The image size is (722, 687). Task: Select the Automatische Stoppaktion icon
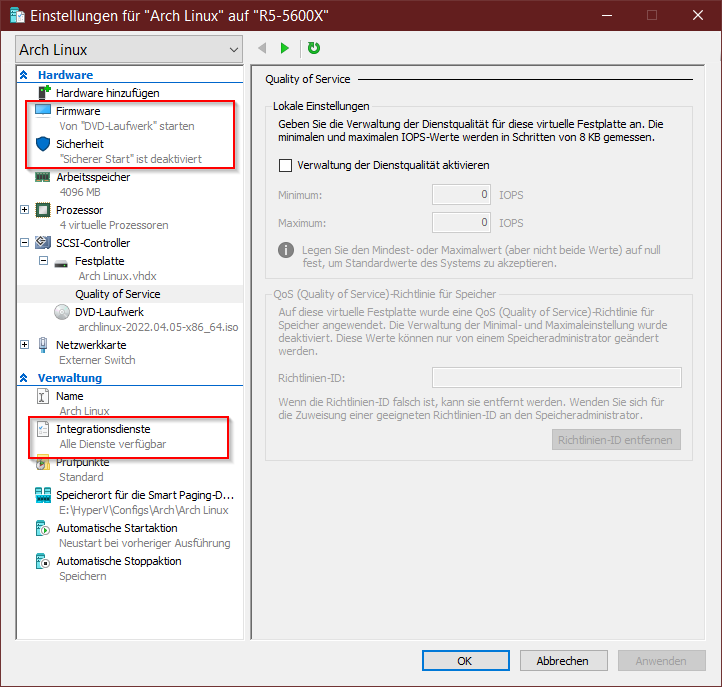pyautogui.click(x=42, y=561)
